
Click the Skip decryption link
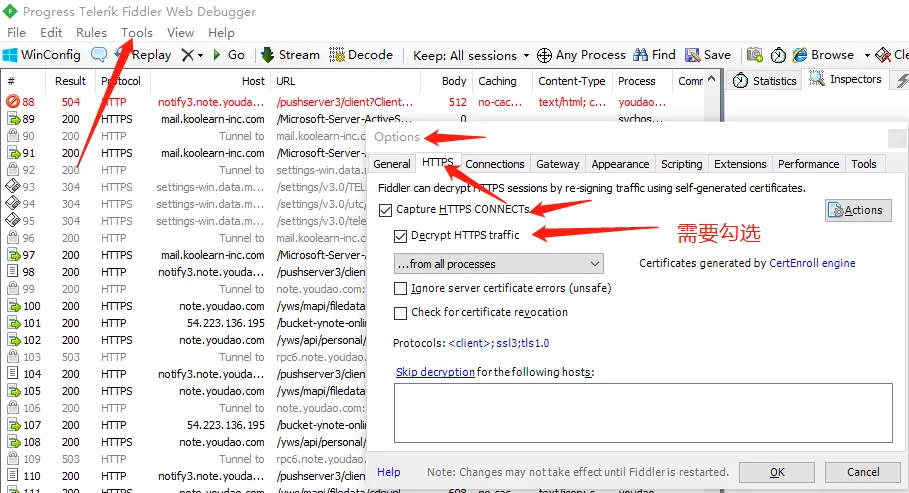point(435,372)
